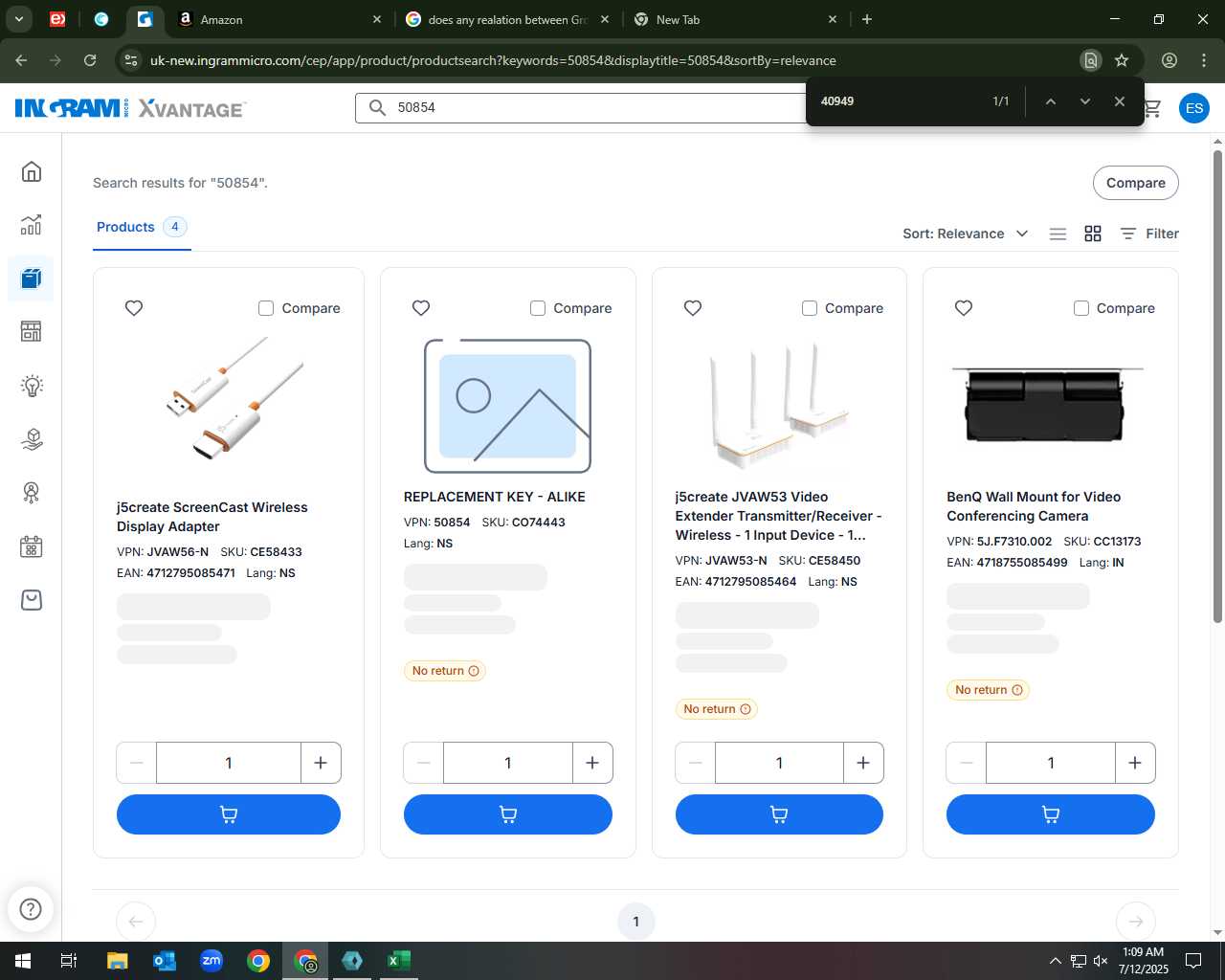Show info for BenQ No return badge
Viewport: 1225px width, 980px height.
(x=1017, y=690)
